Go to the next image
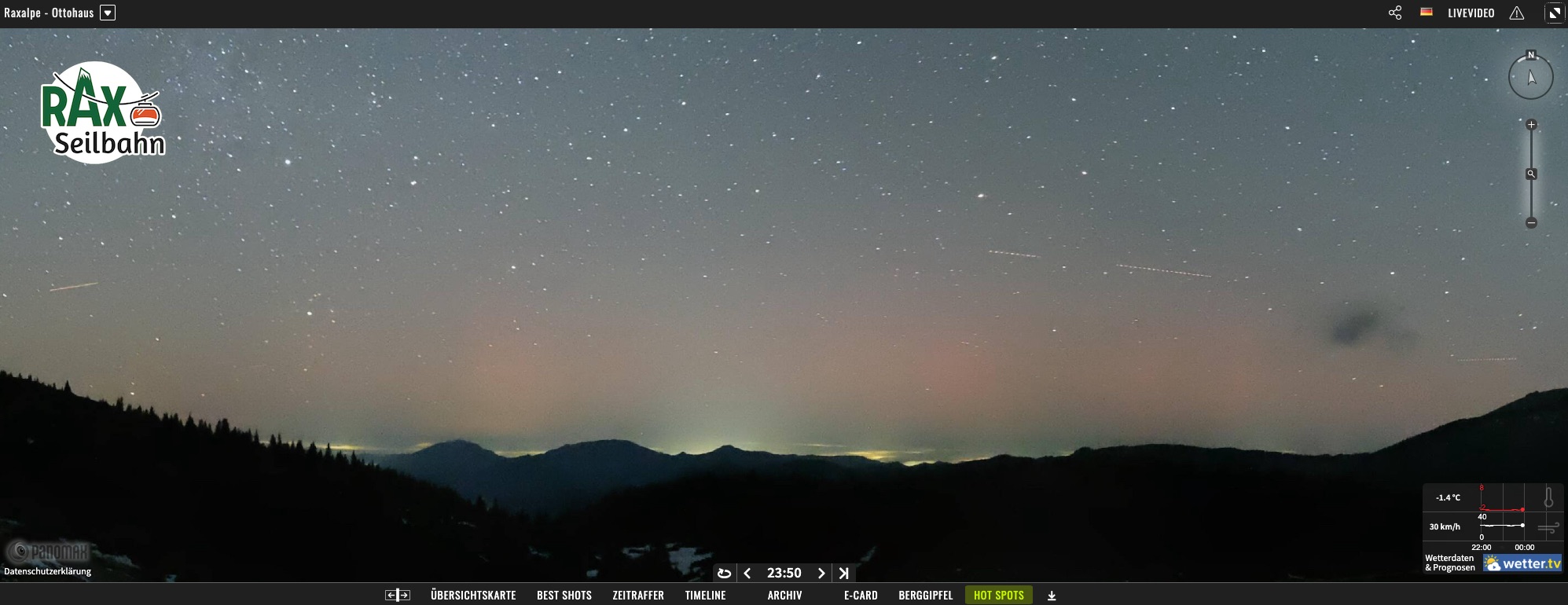 821,574
